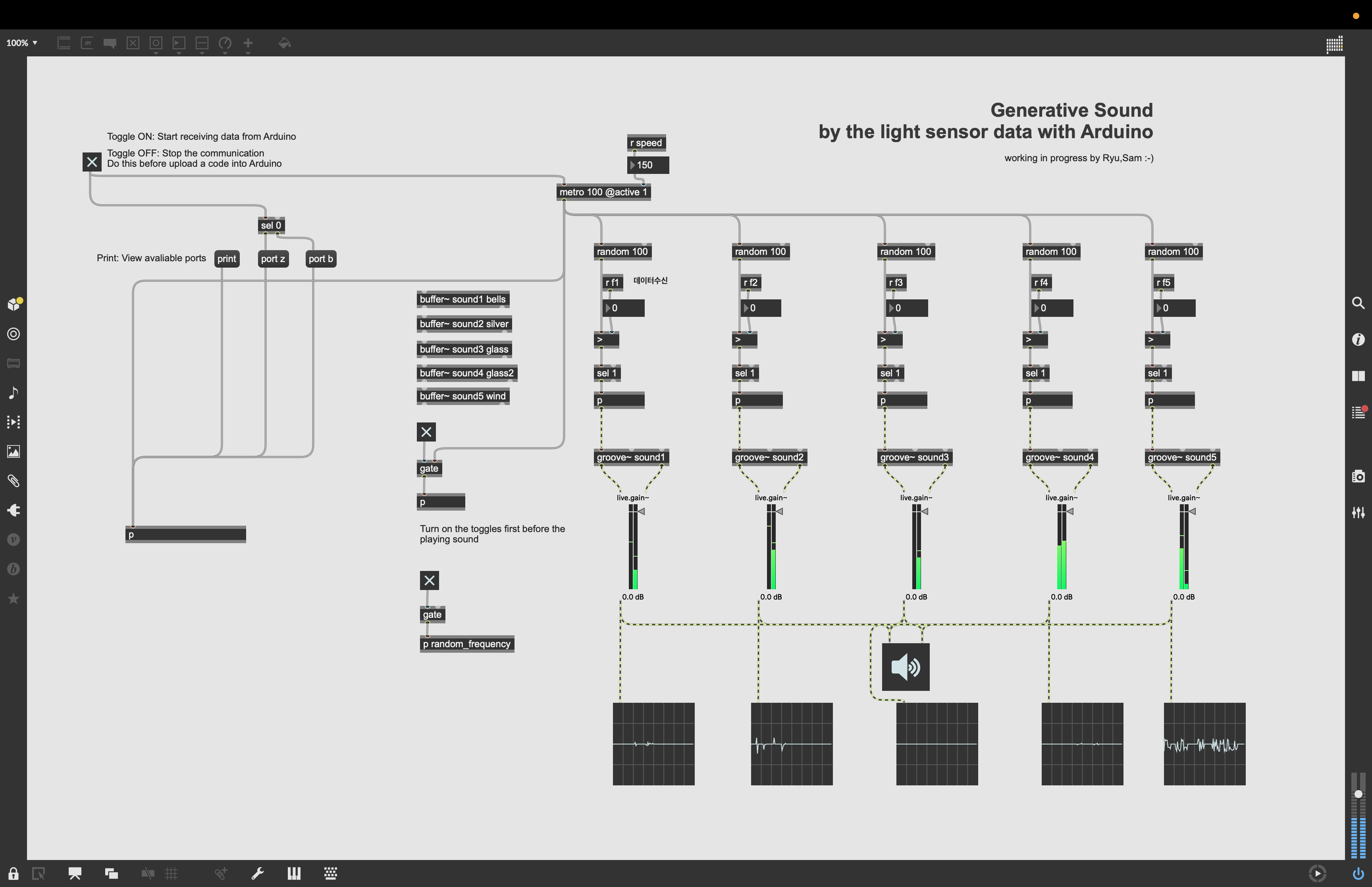This screenshot has width=1372, height=887.
Task: Toggle the Arduino data receiving switch
Action: point(92,162)
